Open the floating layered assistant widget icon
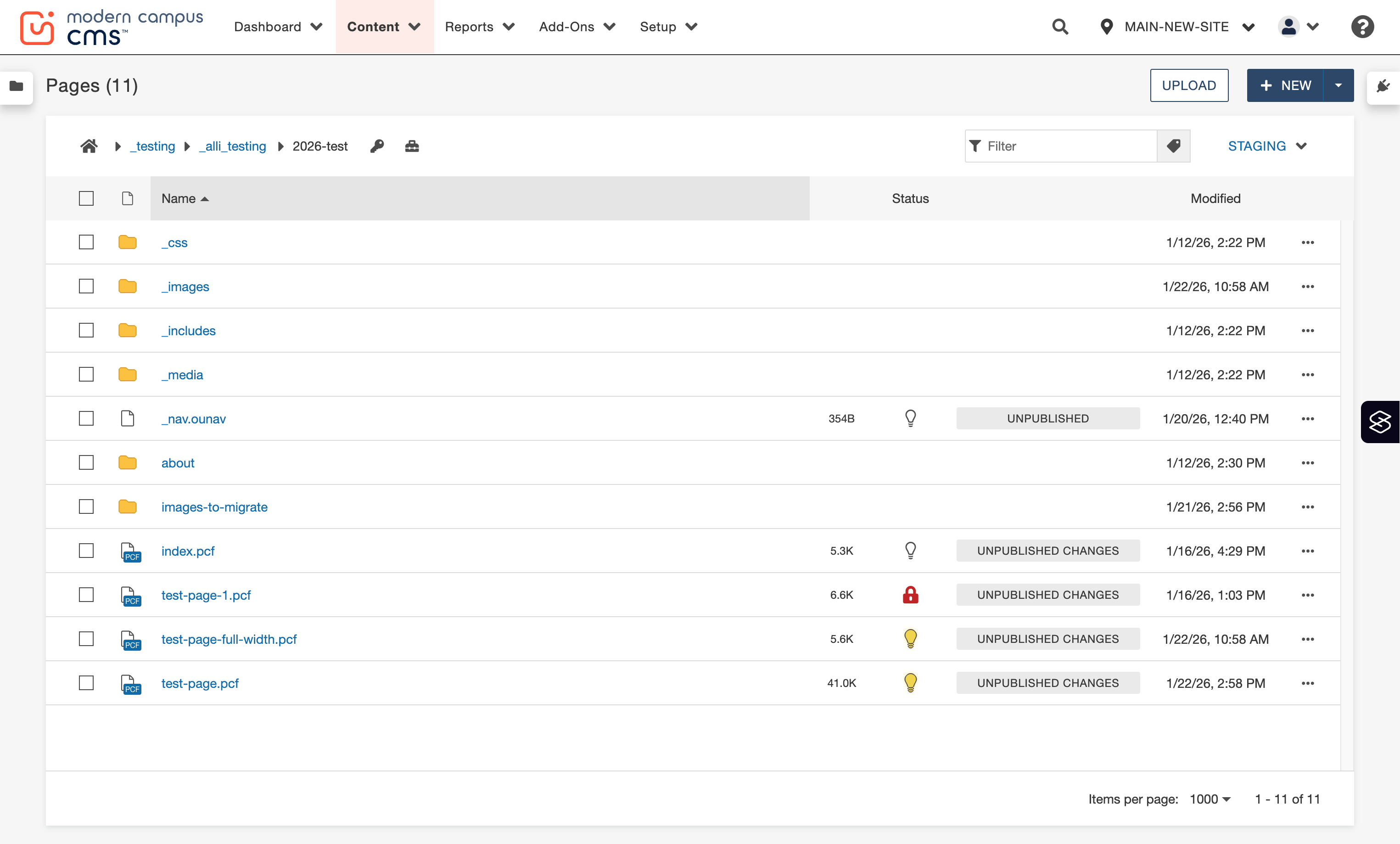The image size is (1400, 844). point(1380,422)
